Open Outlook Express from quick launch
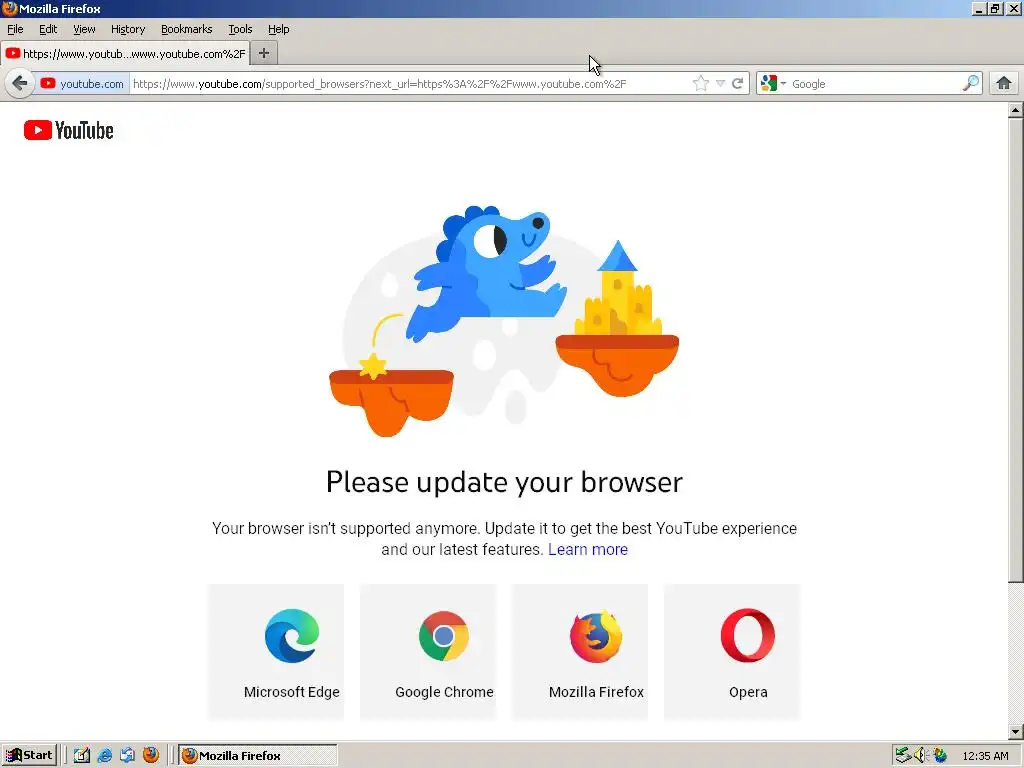 (127, 756)
